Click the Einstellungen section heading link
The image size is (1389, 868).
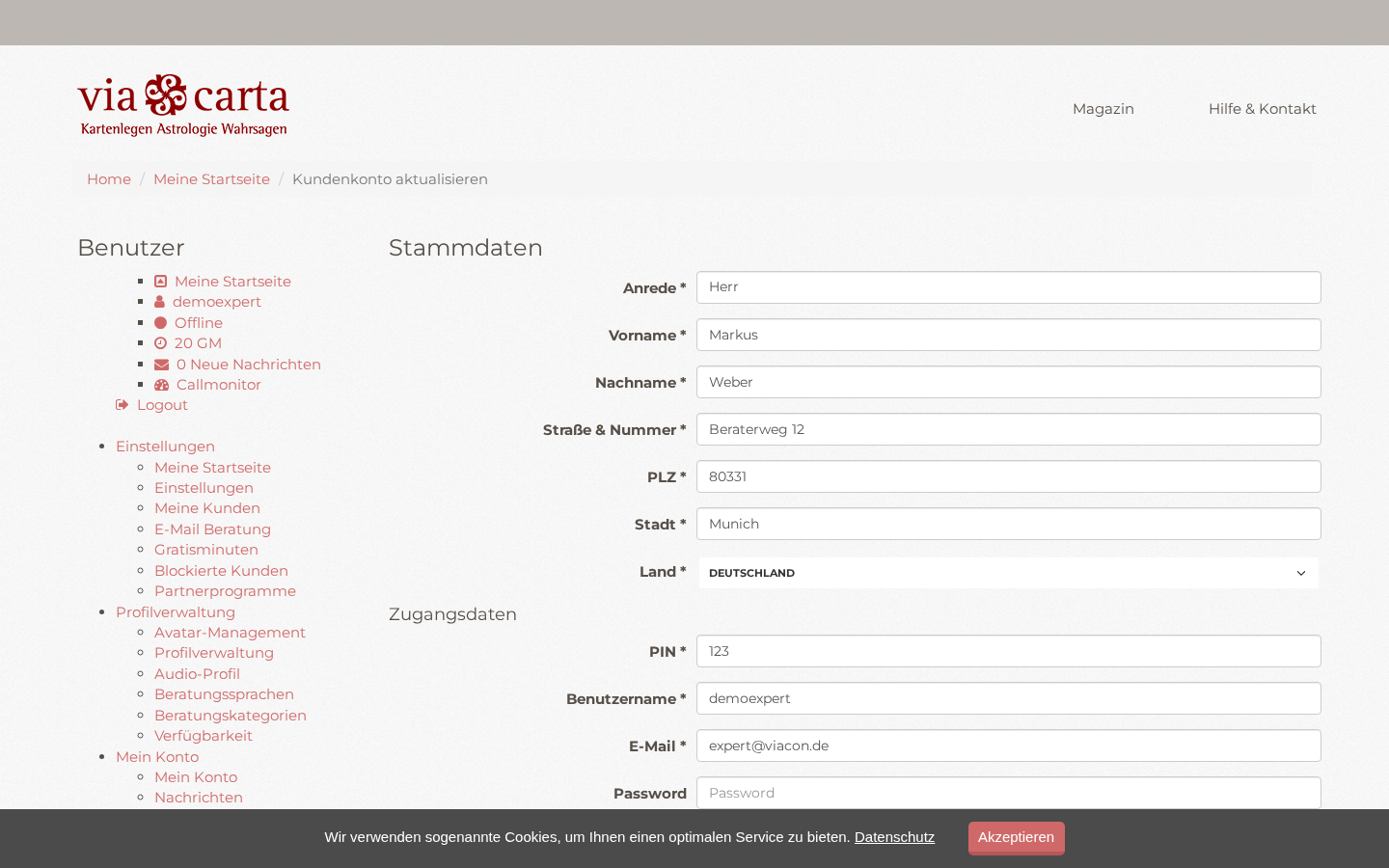(x=165, y=447)
